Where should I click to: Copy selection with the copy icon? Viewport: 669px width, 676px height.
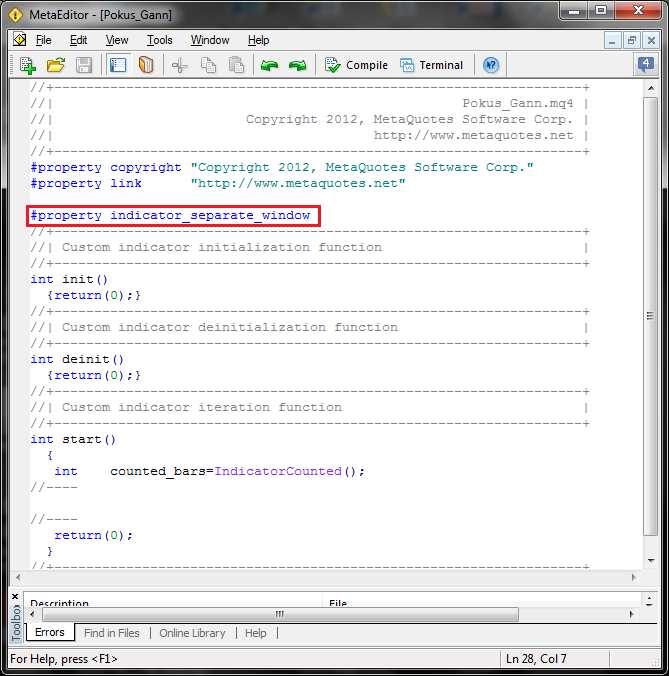point(208,66)
